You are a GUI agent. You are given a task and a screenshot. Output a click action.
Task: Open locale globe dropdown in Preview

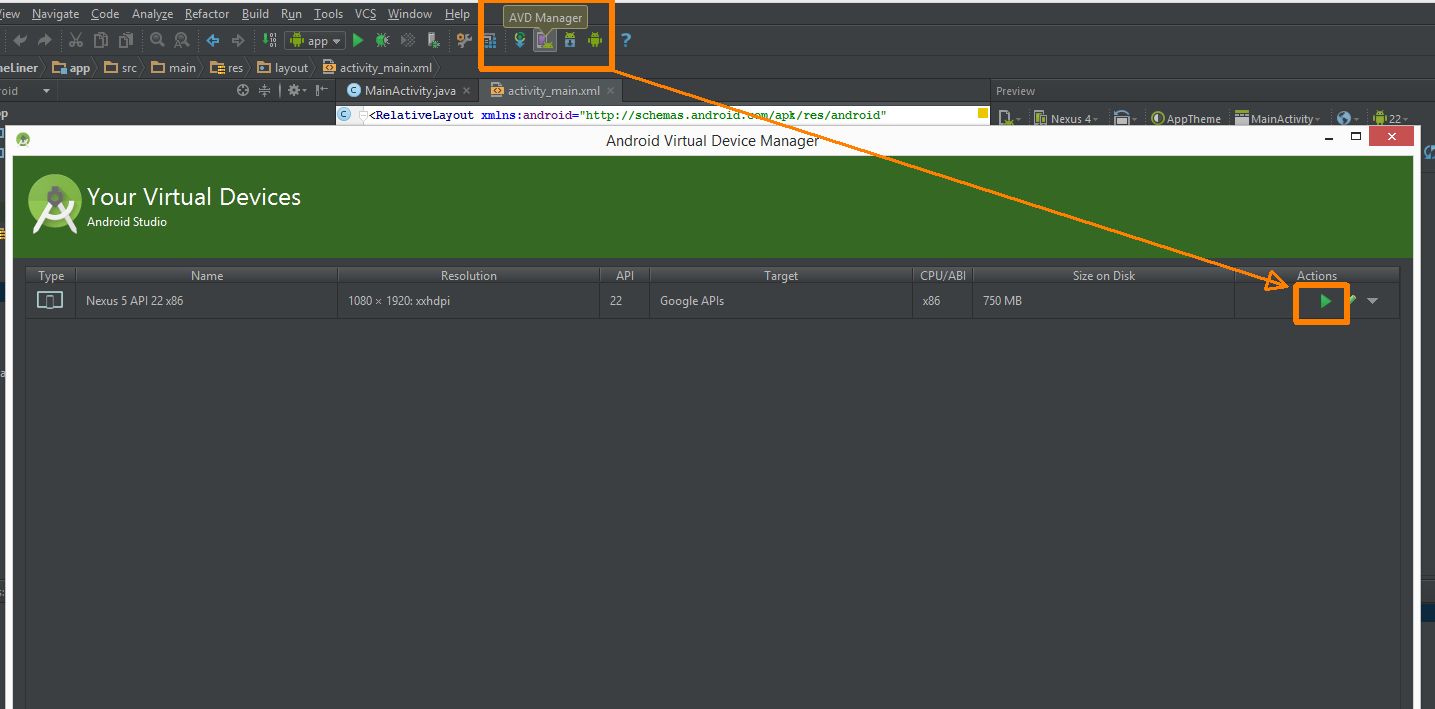pos(1348,118)
